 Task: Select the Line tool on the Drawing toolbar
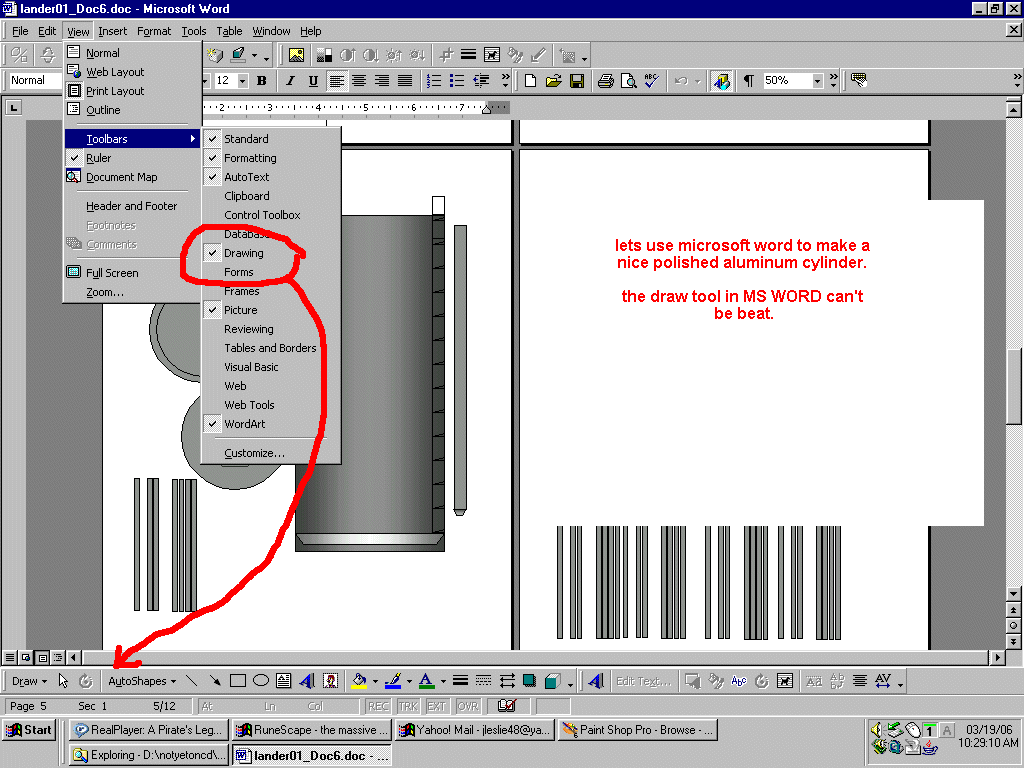191,681
